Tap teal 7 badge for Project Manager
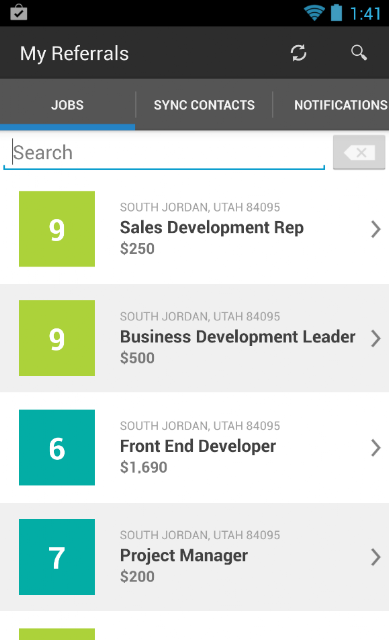 (x=57, y=557)
